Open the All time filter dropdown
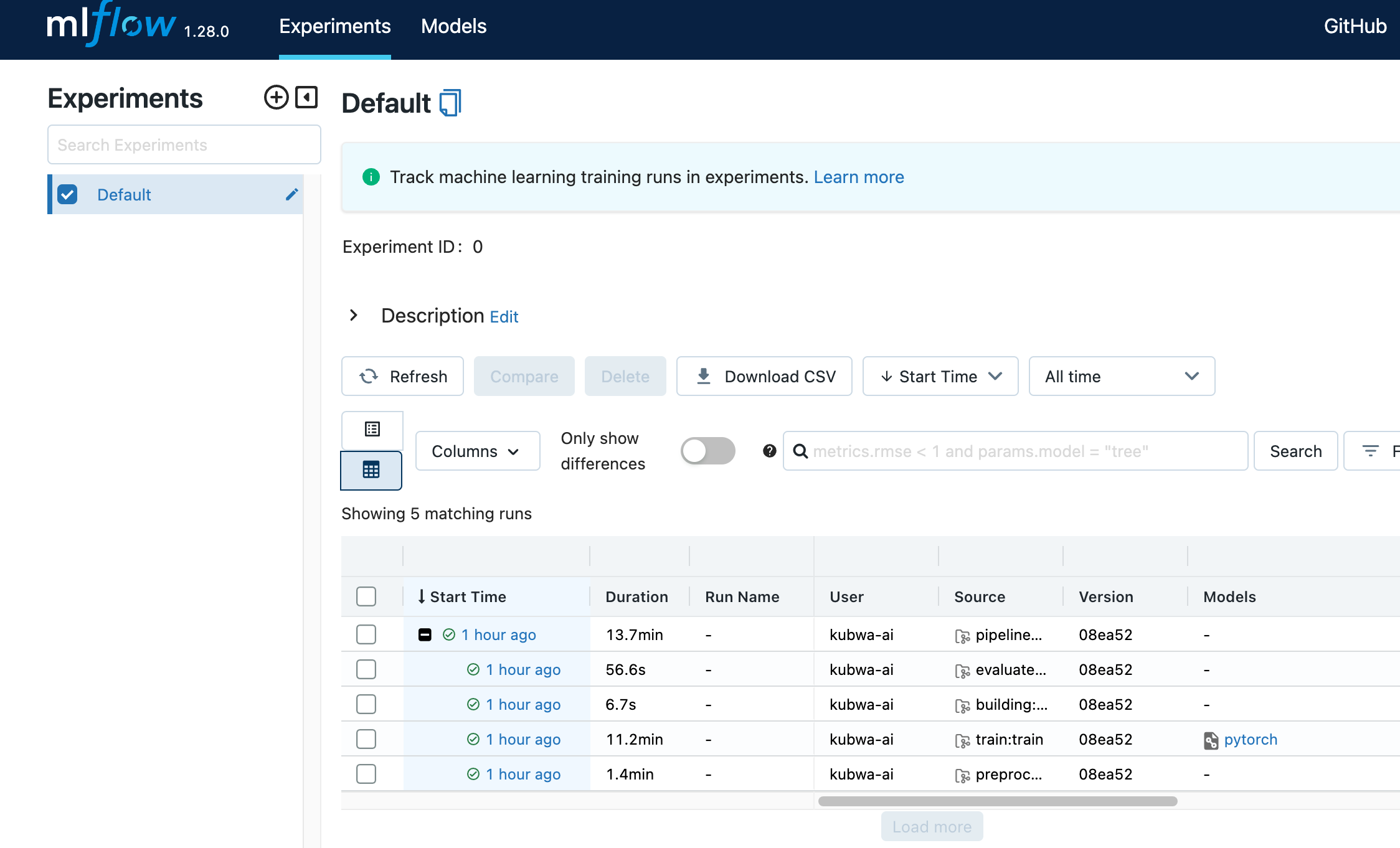The image size is (1400, 848). tap(1121, 376)
